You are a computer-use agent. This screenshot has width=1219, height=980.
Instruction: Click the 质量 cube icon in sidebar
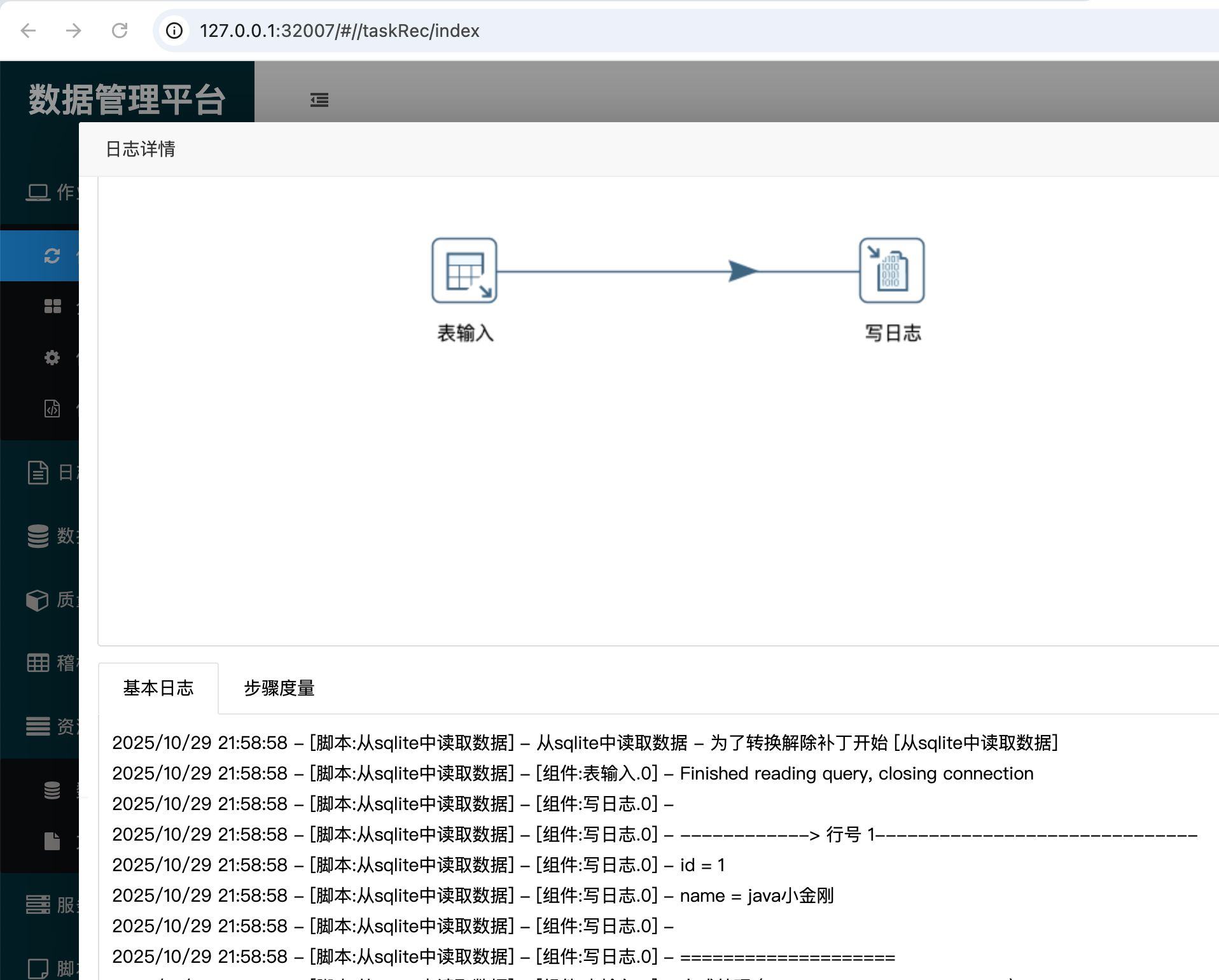coord(37,600)
